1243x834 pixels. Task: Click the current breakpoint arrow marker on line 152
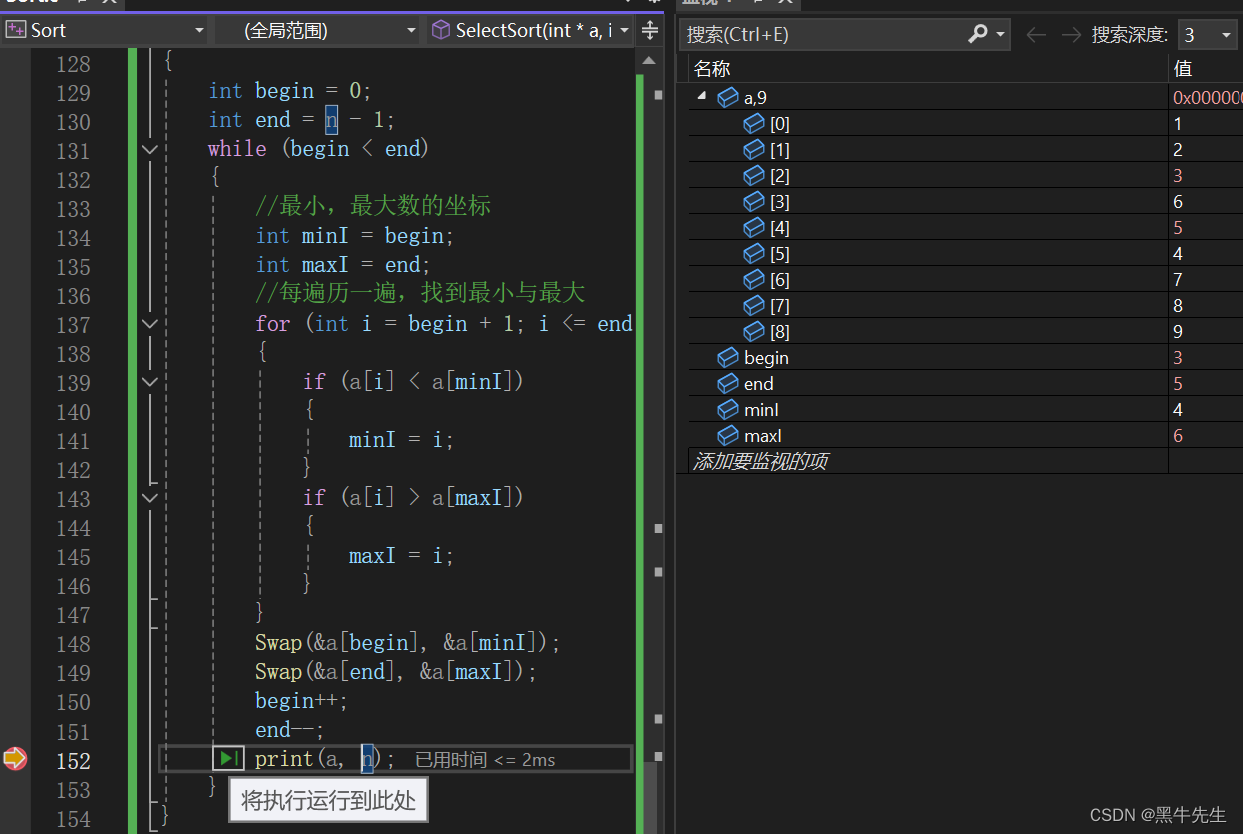pos(14,759)
